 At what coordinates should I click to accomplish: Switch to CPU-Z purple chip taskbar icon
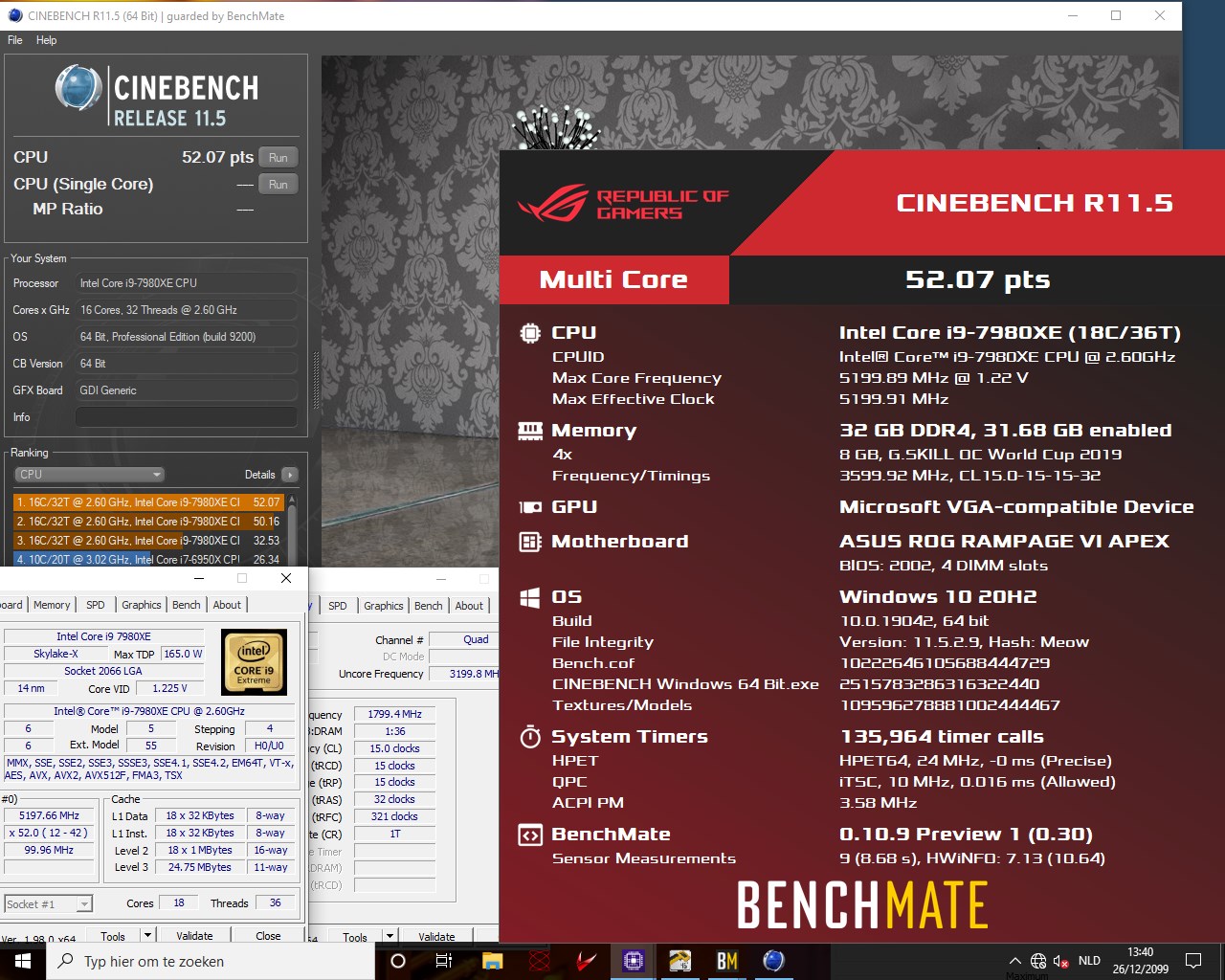coord(634,961)
